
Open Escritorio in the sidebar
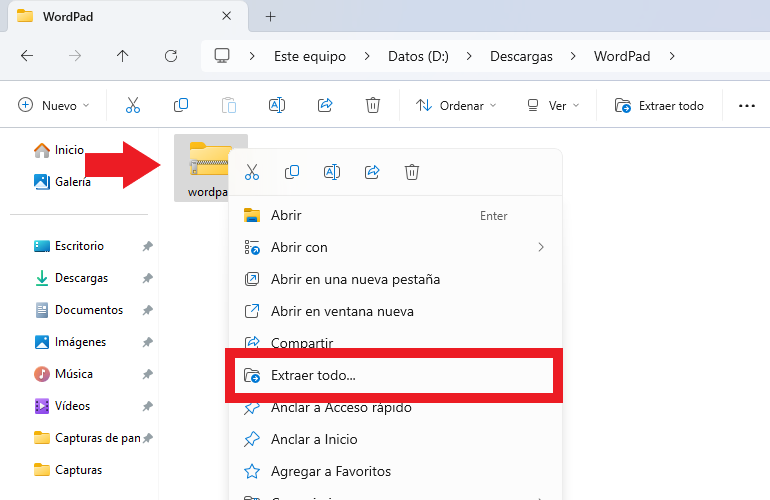click(x=69, y=246)
